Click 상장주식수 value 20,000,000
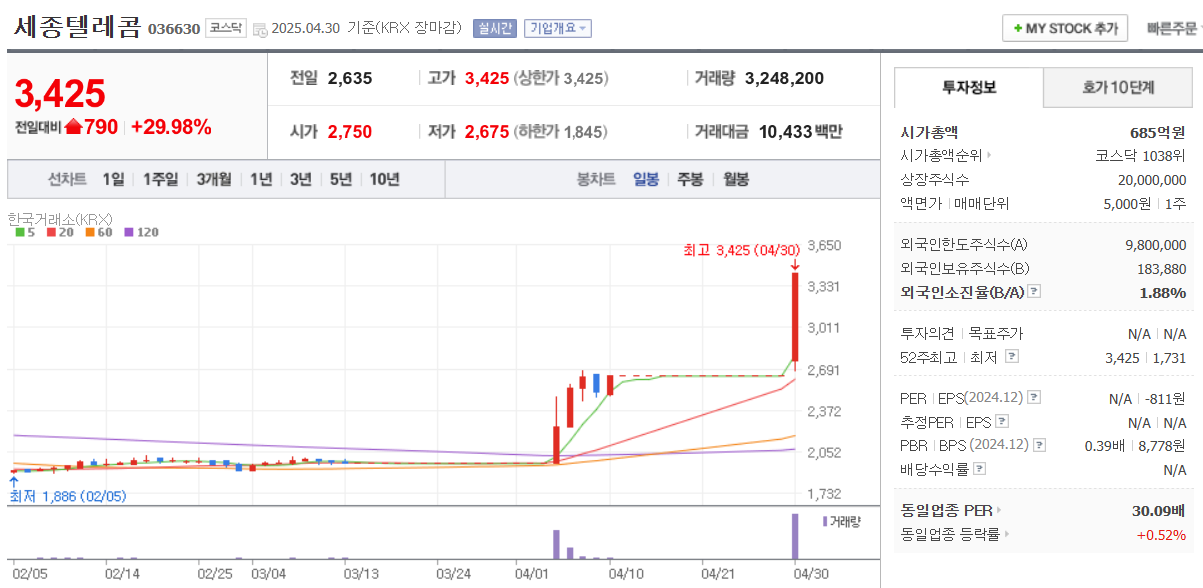The image size is (1203, 588). coord(1152,180)
